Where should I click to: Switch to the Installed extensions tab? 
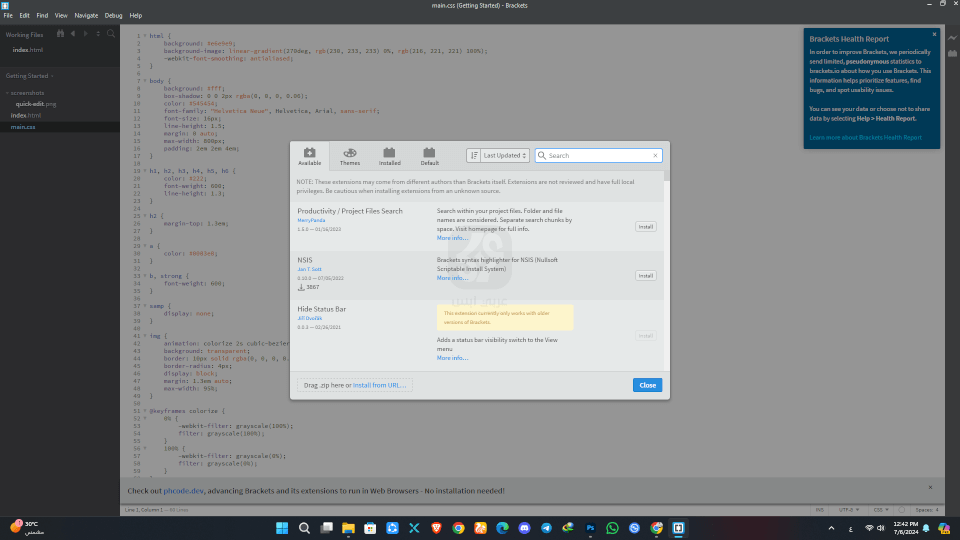pyautogui.click(x=390, y=156)
